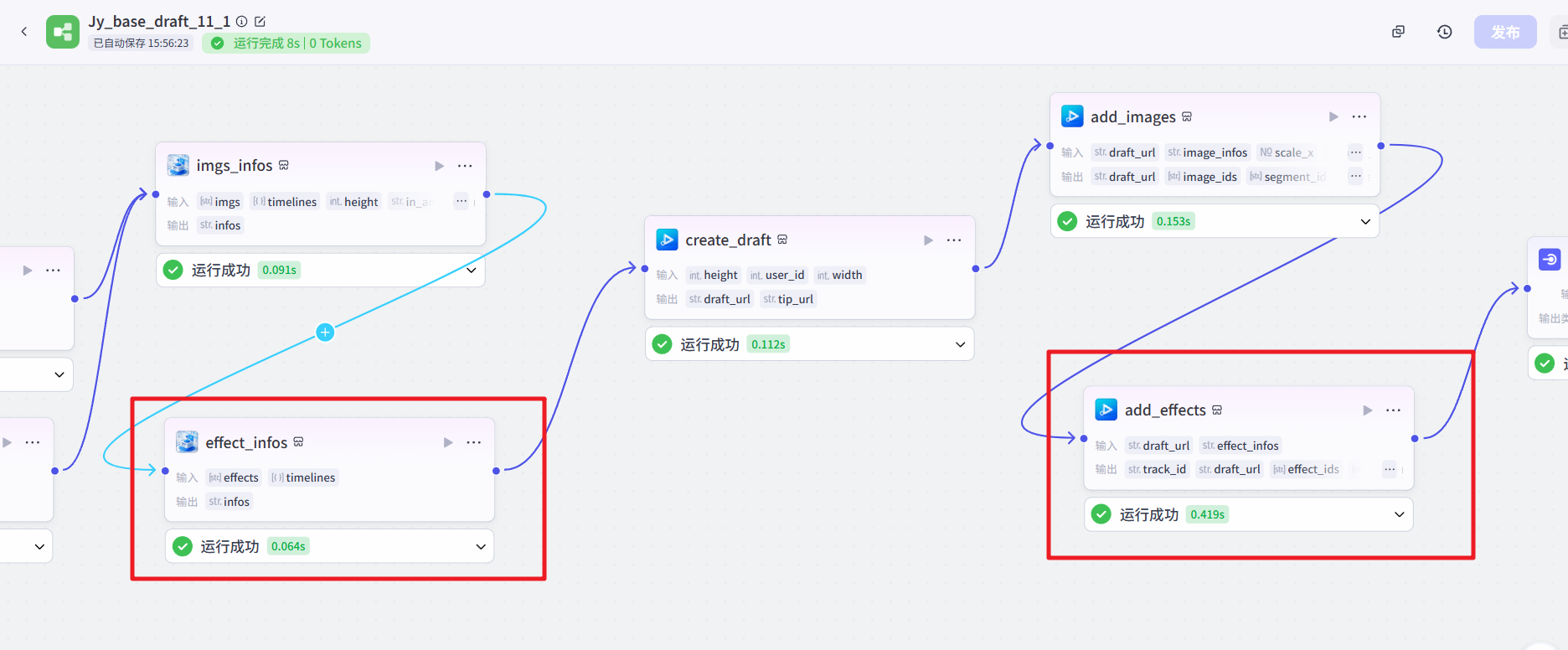Screen dimensions: 1568x650
Task: Show hidden input parameters on add_images node
Action: click(1354, 152)
